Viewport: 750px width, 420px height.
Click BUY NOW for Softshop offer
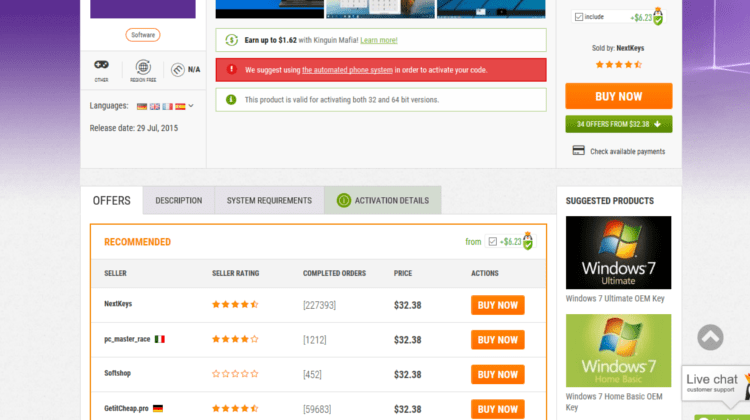[497, 375]
